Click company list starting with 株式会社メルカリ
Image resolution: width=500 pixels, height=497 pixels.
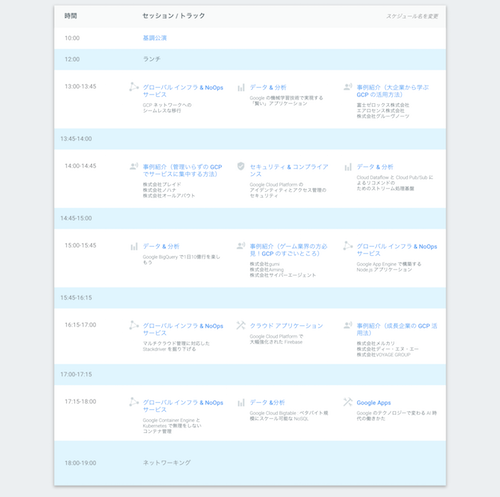tap(388, 349)
